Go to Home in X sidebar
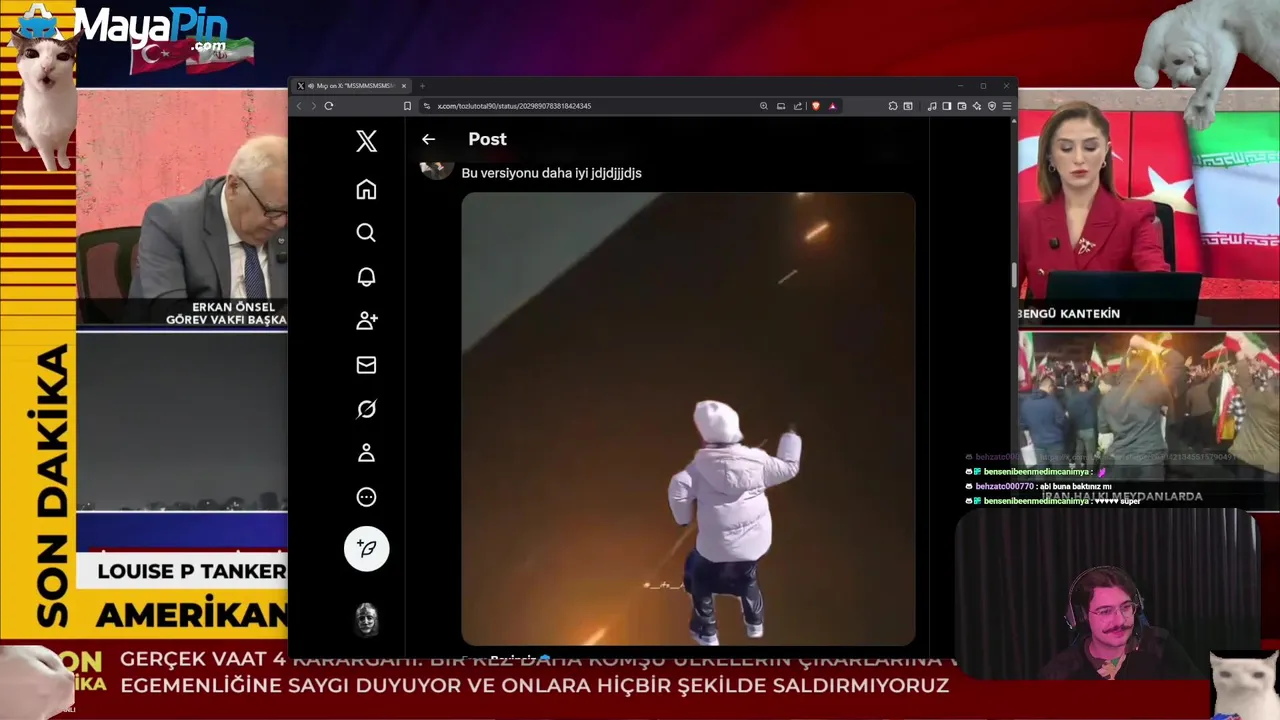Screen dimensions: 1280x720 (366, 189)
